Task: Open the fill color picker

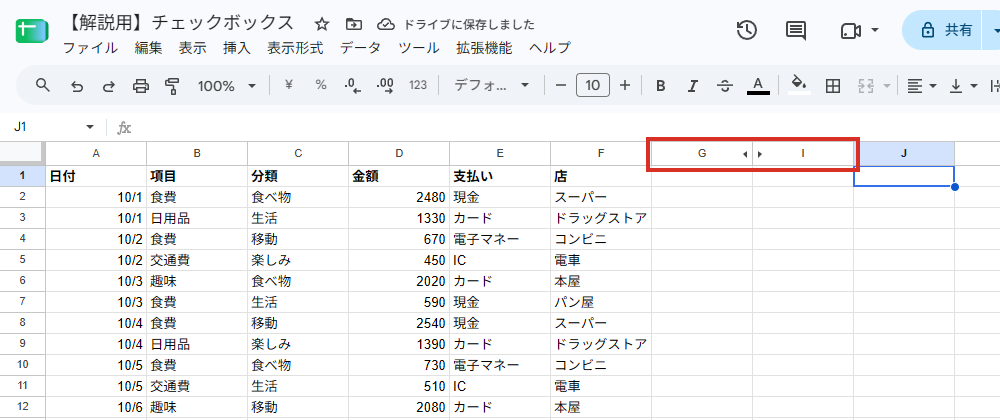Action: pos(799,84)
